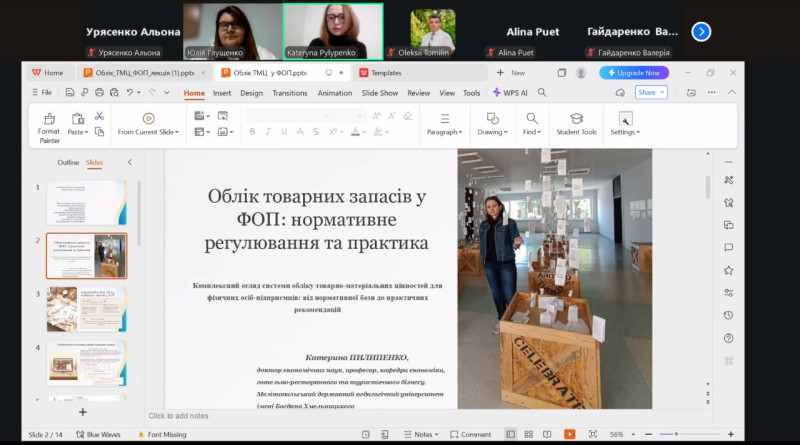Image resolution: width=800 pixels, height=445 pixels.
Task: Click the Student Tools icon
Action: (x=576, y=119)
